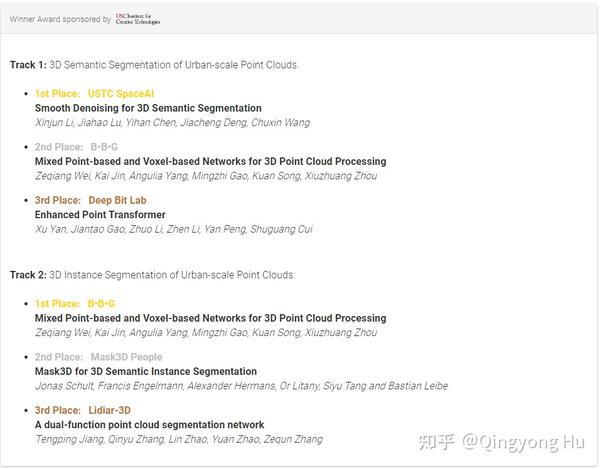Click the Track 1 'Mixed Point-based and Voxel-based Networks' title
This screenshot has width=600, height=469.
coord(210,161)
